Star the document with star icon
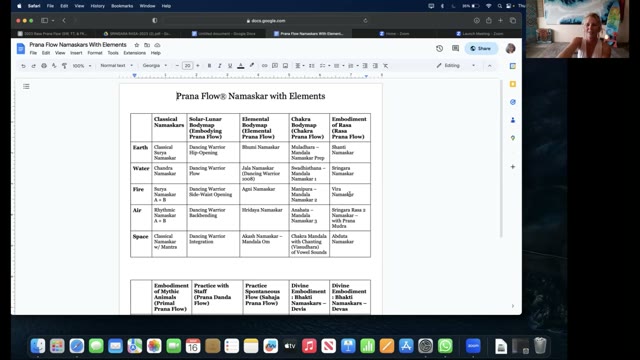The image size is (640, 360). coord(137,45)
